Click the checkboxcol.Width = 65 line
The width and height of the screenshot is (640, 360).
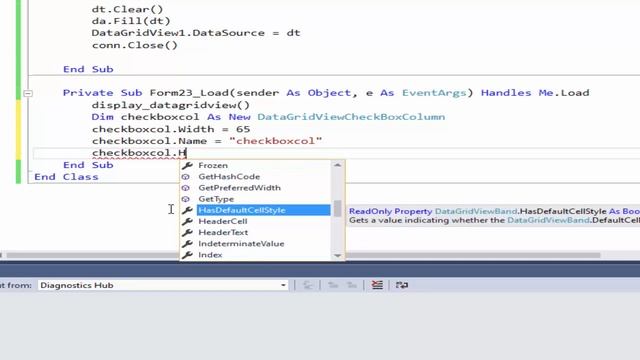click(x=171, y=129)
